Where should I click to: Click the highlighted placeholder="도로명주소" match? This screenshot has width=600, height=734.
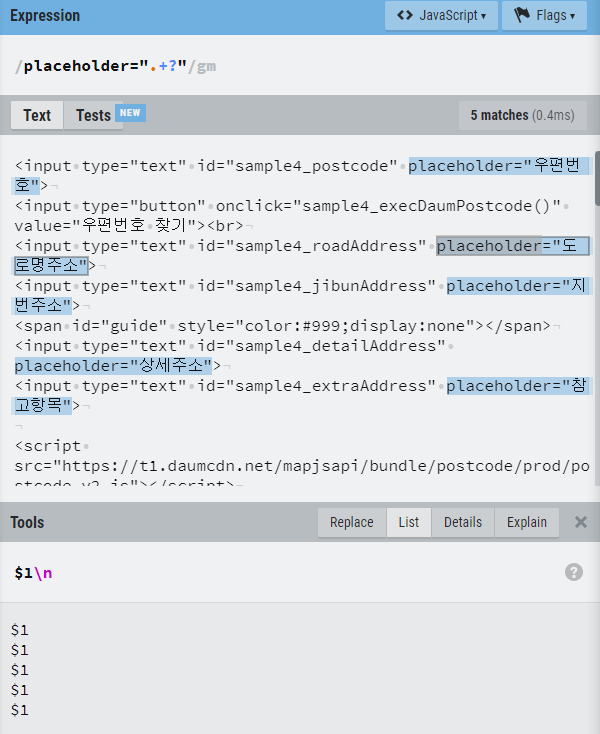(x=513, y=246)
